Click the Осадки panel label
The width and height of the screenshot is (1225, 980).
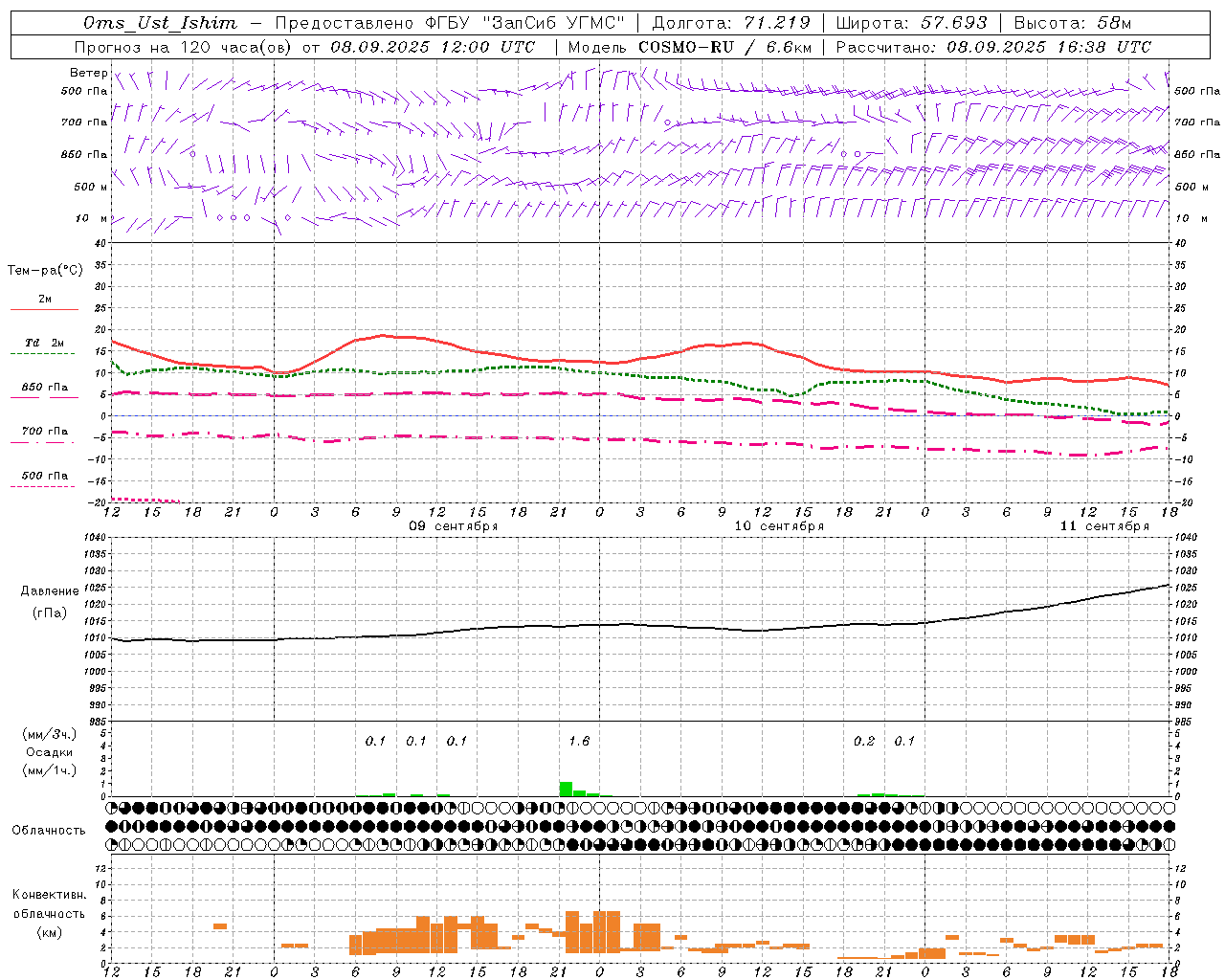click(x=49, y=752)
